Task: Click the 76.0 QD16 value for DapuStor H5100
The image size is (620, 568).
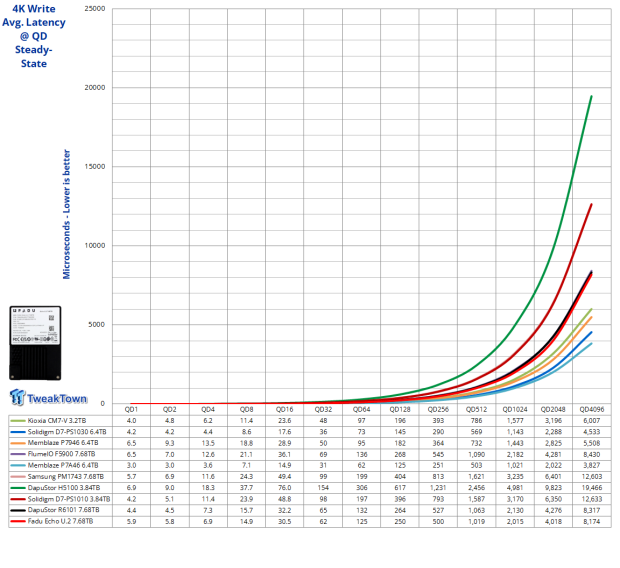Action: pos(285,488)
